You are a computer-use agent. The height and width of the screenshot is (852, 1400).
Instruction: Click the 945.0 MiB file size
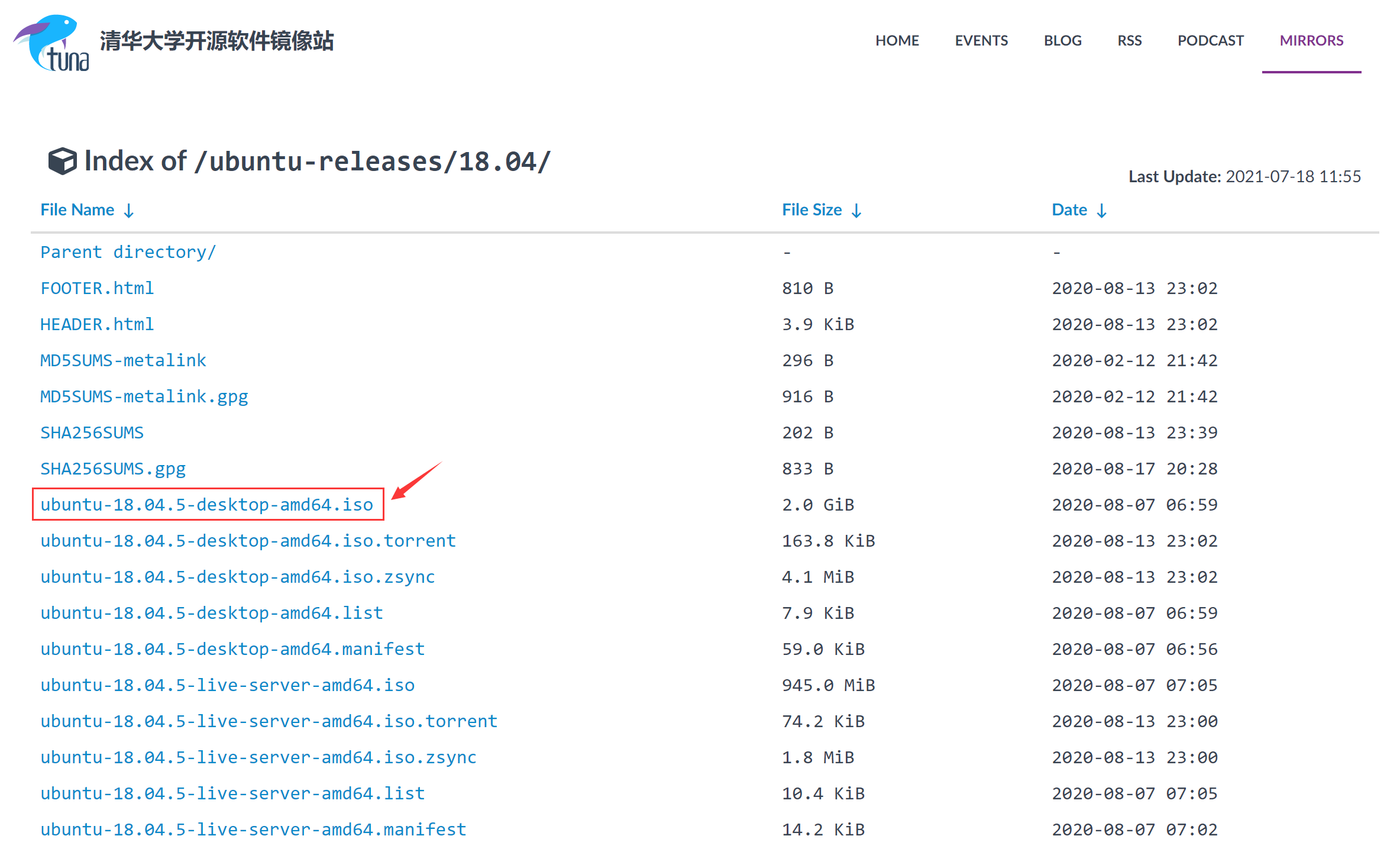pos(829,685)
